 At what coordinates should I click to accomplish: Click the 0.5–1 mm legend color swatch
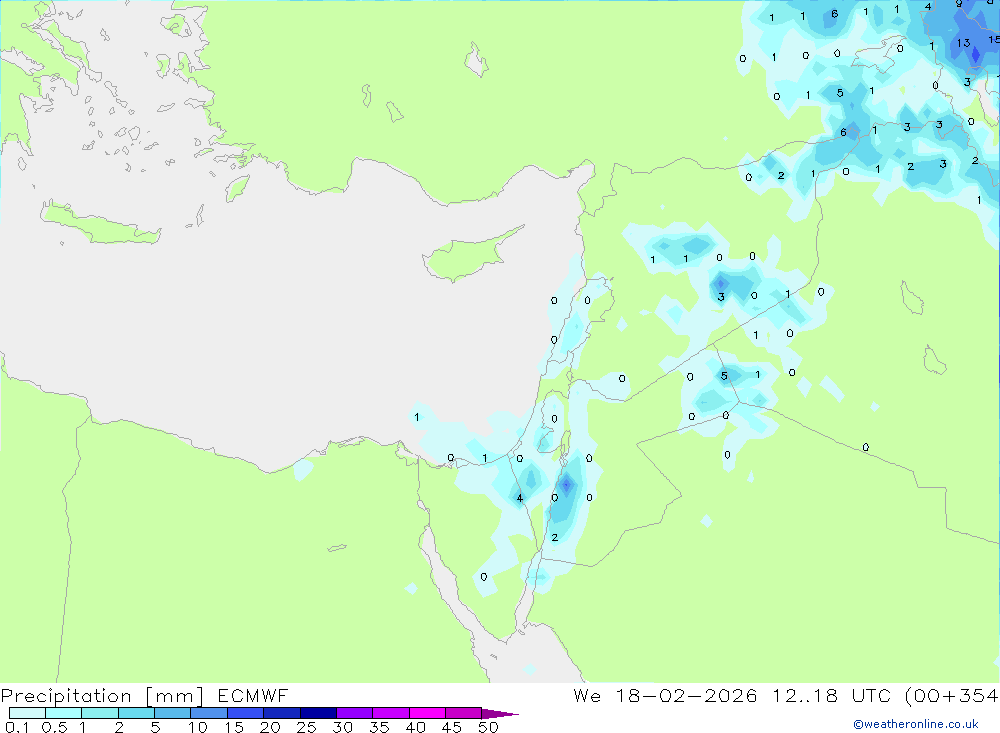[x=63, y=713]
